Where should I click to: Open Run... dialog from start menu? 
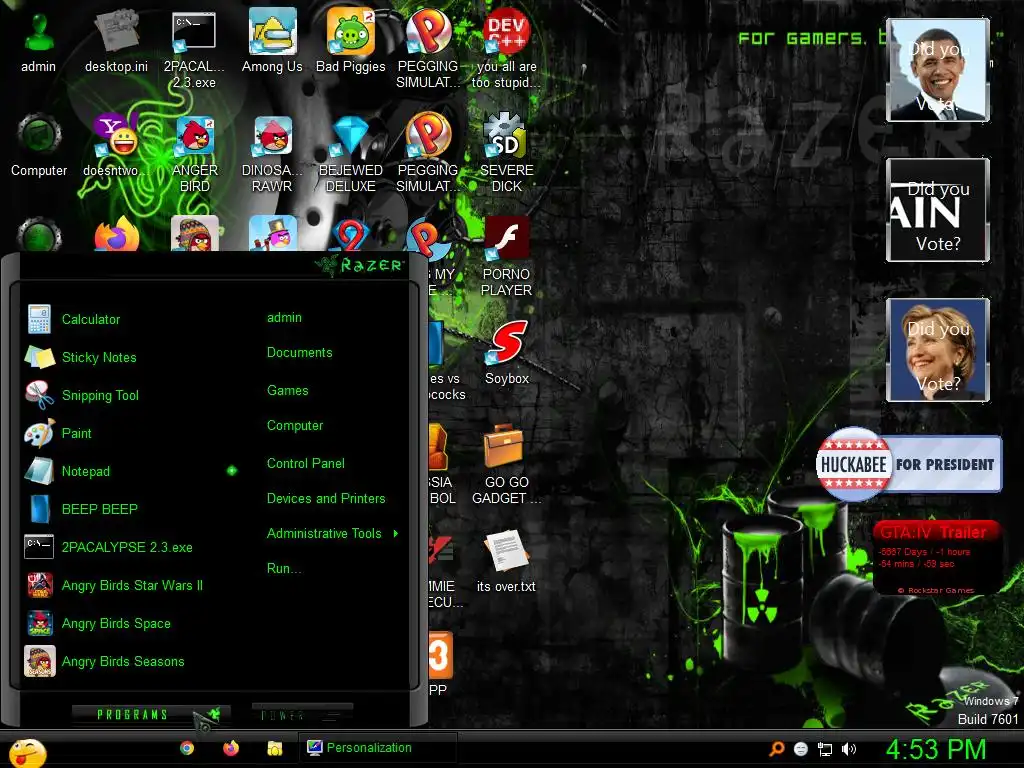pyautogui.click(x=283, y=568)
